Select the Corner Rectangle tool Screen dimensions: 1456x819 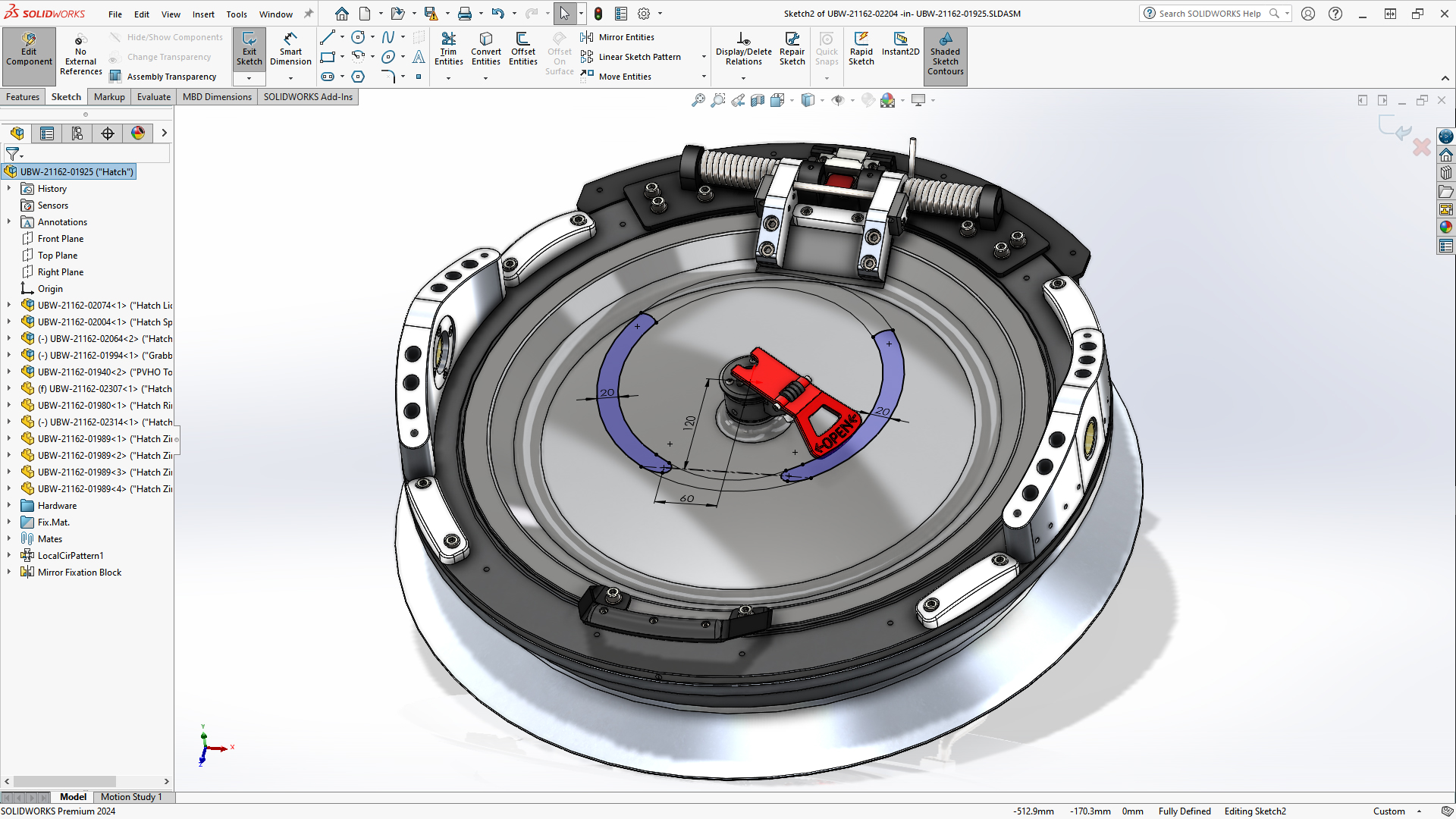(x=328, y=57)
